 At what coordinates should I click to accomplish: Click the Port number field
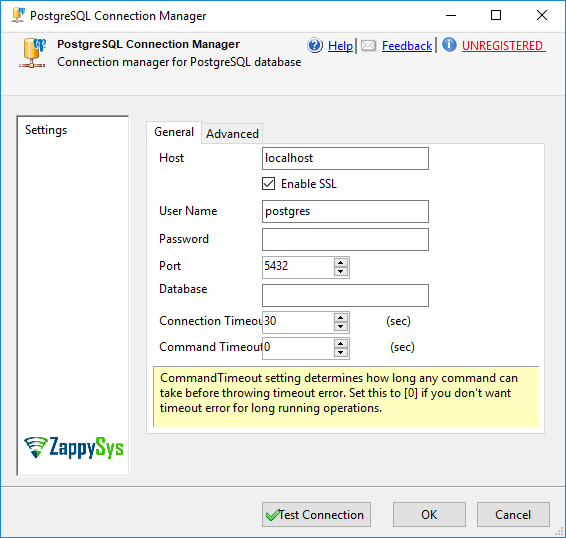point(298,267)
